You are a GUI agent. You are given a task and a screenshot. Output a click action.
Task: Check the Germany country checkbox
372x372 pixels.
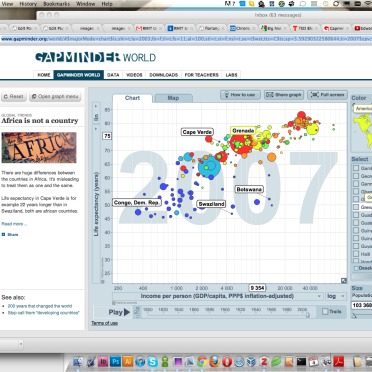(356, 184)
